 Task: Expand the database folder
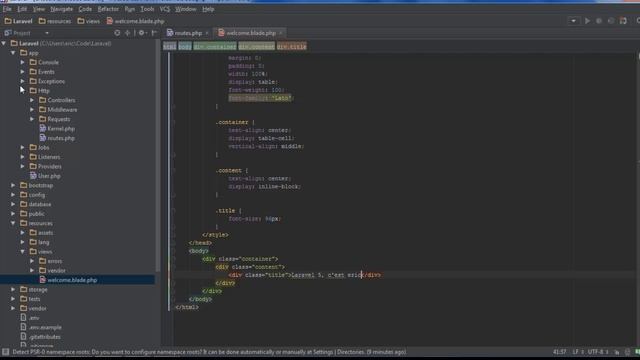click(x=13, y=204)
